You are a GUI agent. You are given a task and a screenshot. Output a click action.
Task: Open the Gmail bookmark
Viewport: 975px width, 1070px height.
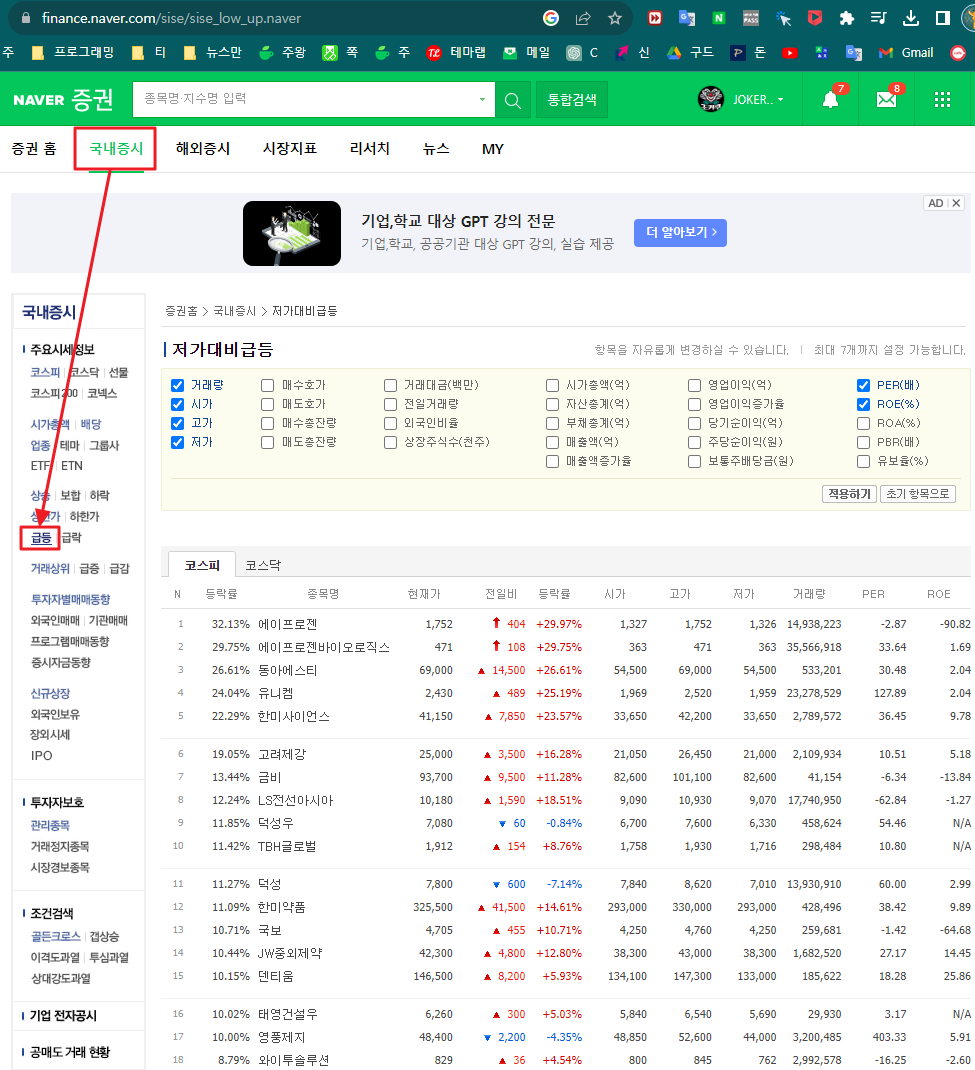pos(906,53)
